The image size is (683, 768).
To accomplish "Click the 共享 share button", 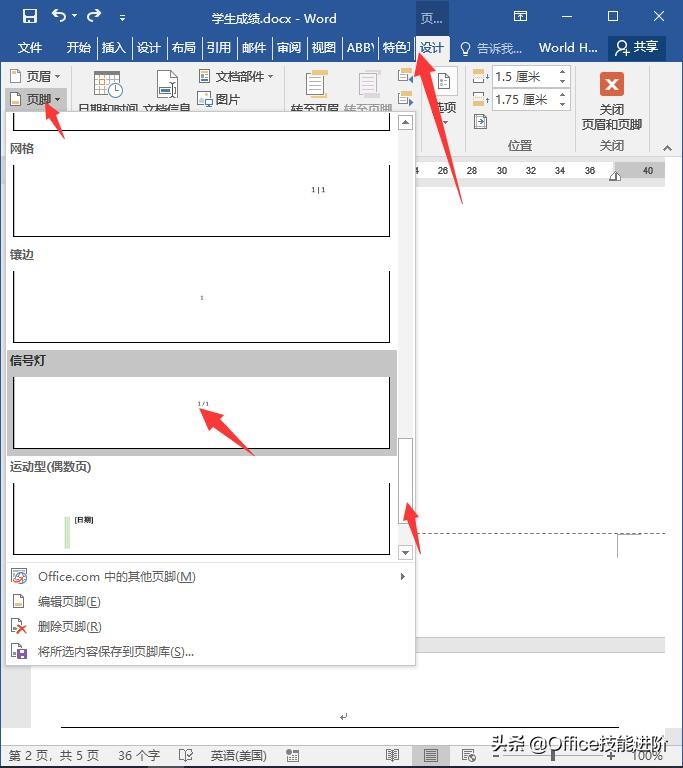I will (636, 48).
